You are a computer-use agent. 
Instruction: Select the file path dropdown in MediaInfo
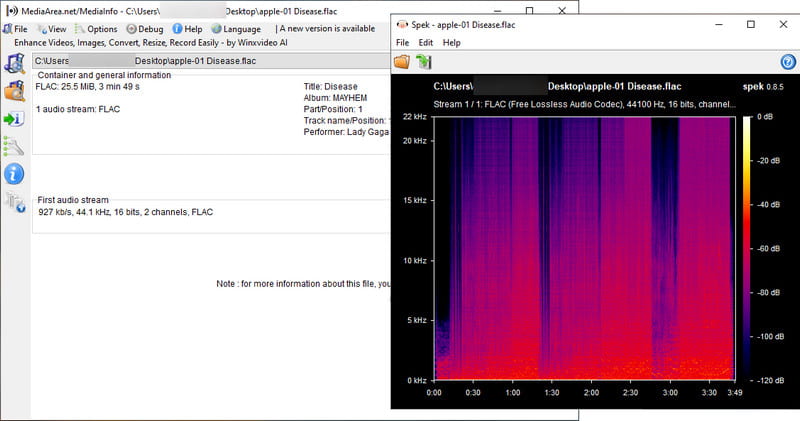pos(211,61)
